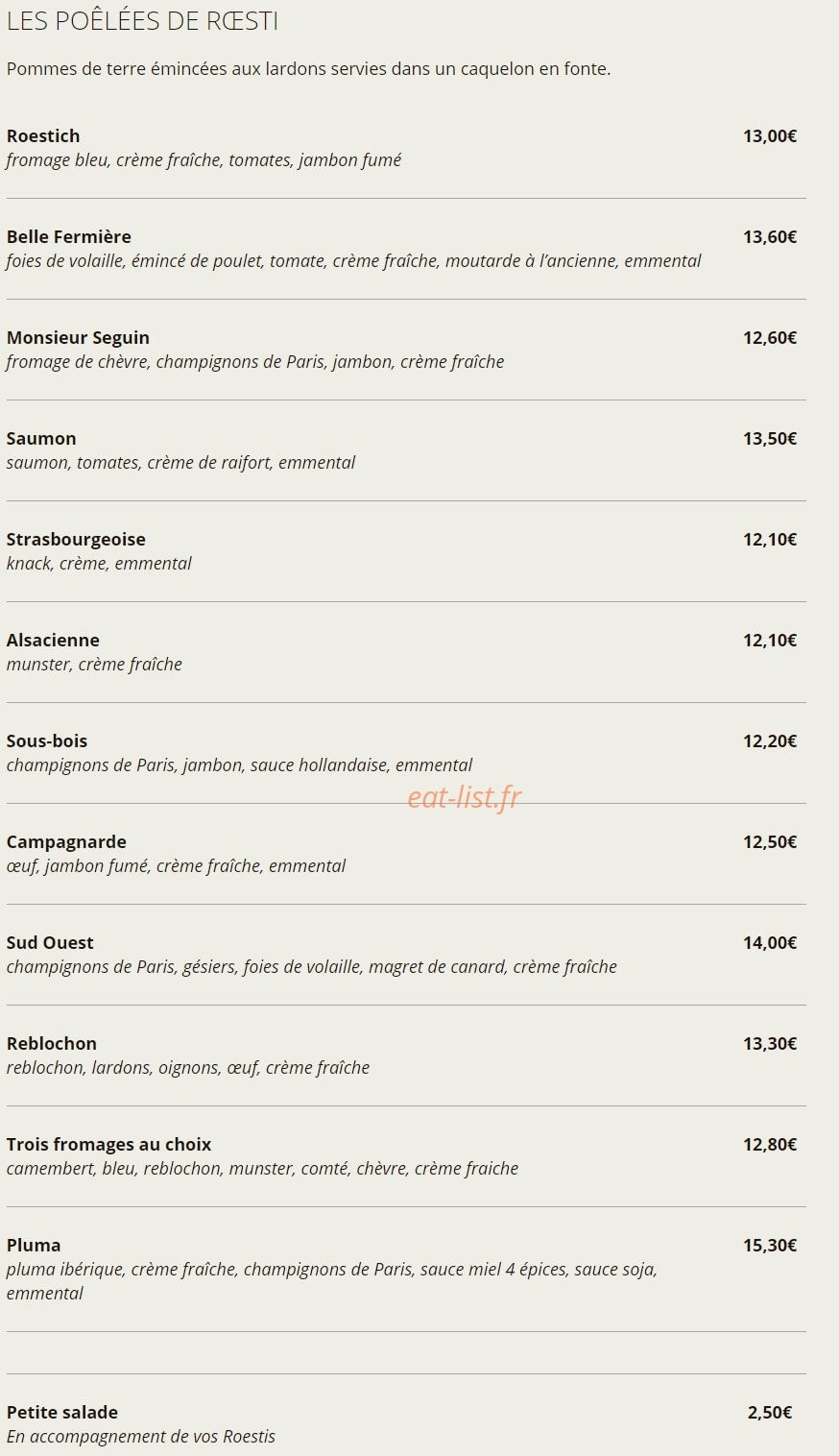Click the 15,30€ Pluma price
Viewport: 839px width, 1456px height.
[x=770, y=1246]
